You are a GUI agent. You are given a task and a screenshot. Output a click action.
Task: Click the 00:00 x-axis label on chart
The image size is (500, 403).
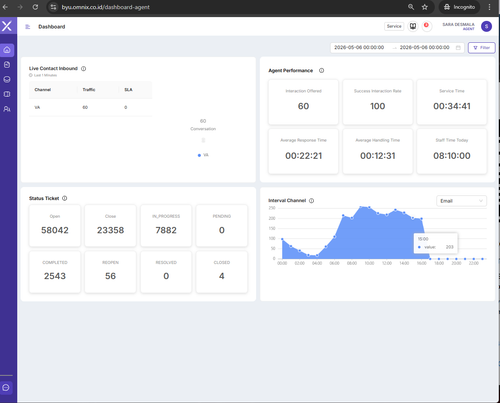tap(282, 263)
